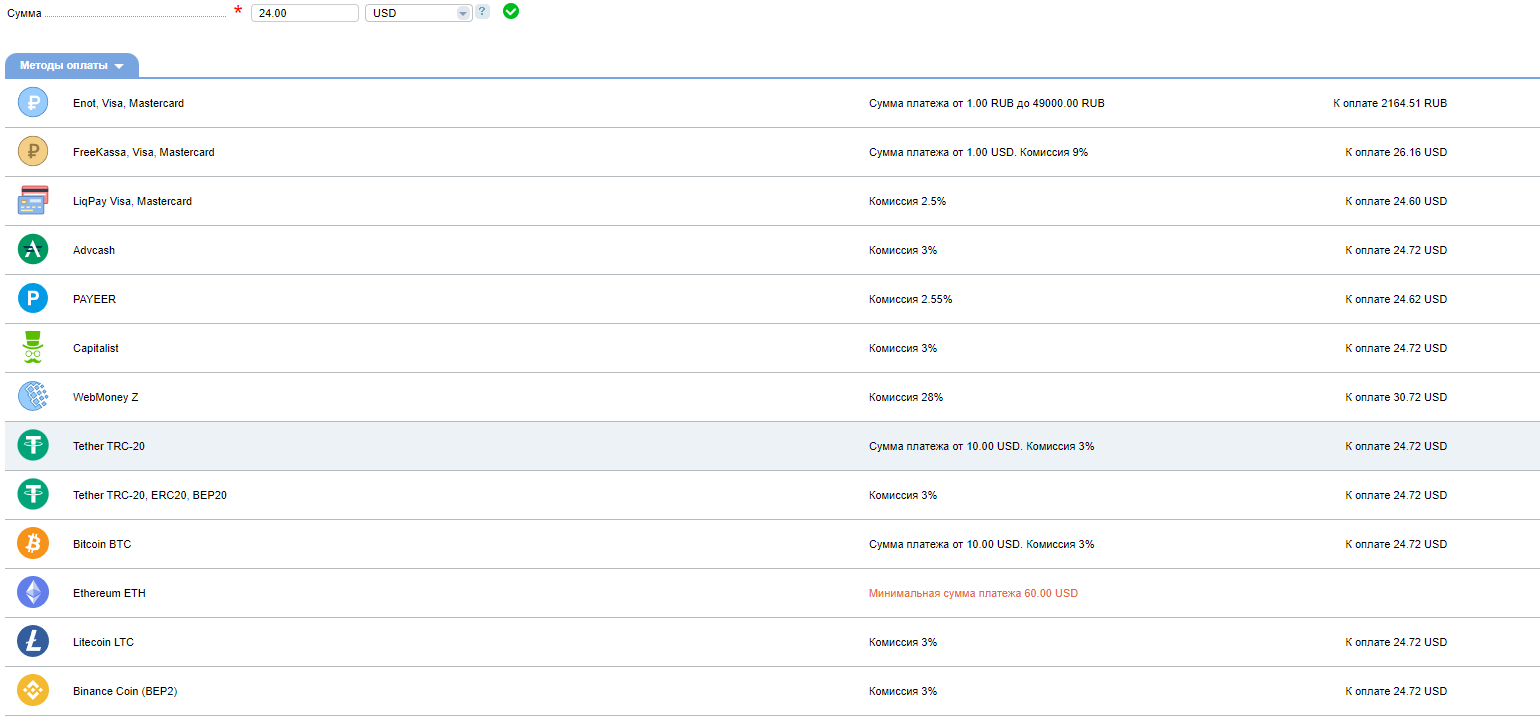1540x716 pixels.
Task: Click the LiqPay credit card icon
Action: [33, 200]
